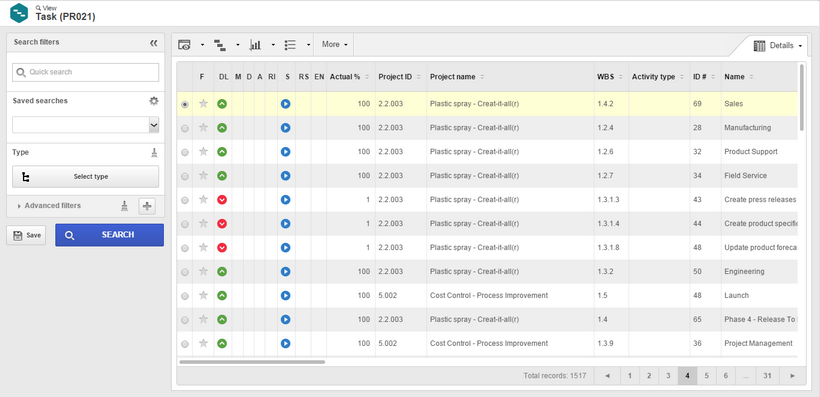Screen dimensions: 820x397
Task: Click red deadline icon for Create press releases
Action: [x=222, y=200]
